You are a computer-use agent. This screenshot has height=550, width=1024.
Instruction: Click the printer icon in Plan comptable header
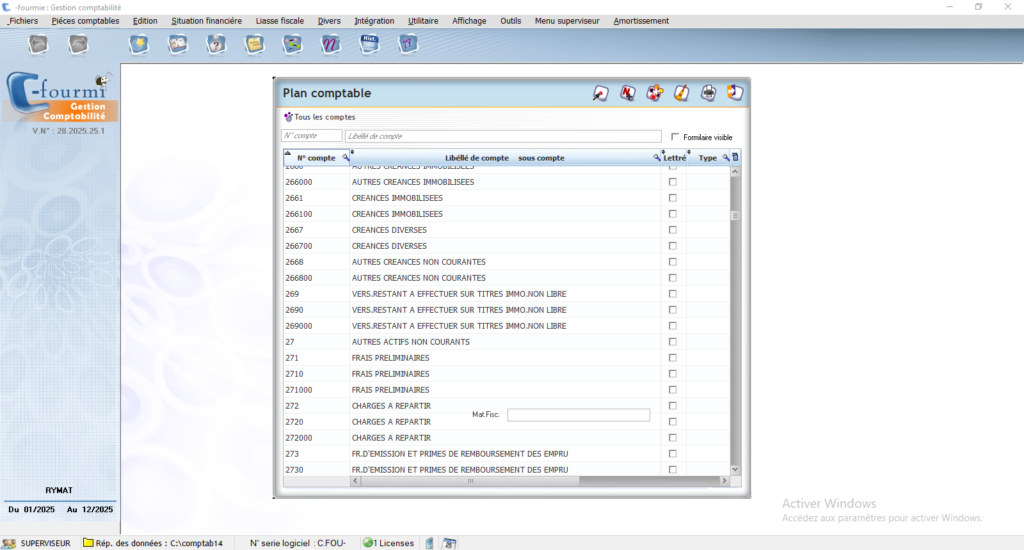tap(708, 93)
